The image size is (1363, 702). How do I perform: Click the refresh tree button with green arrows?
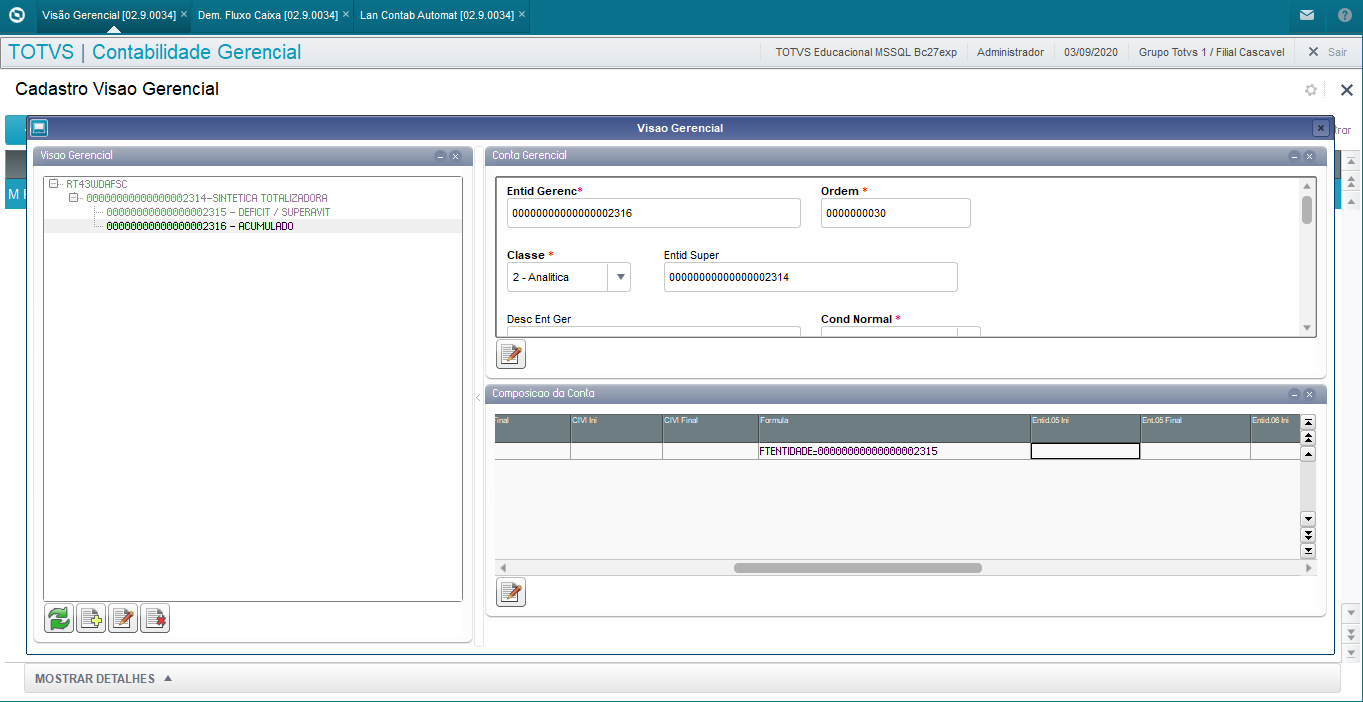[60, 619]
